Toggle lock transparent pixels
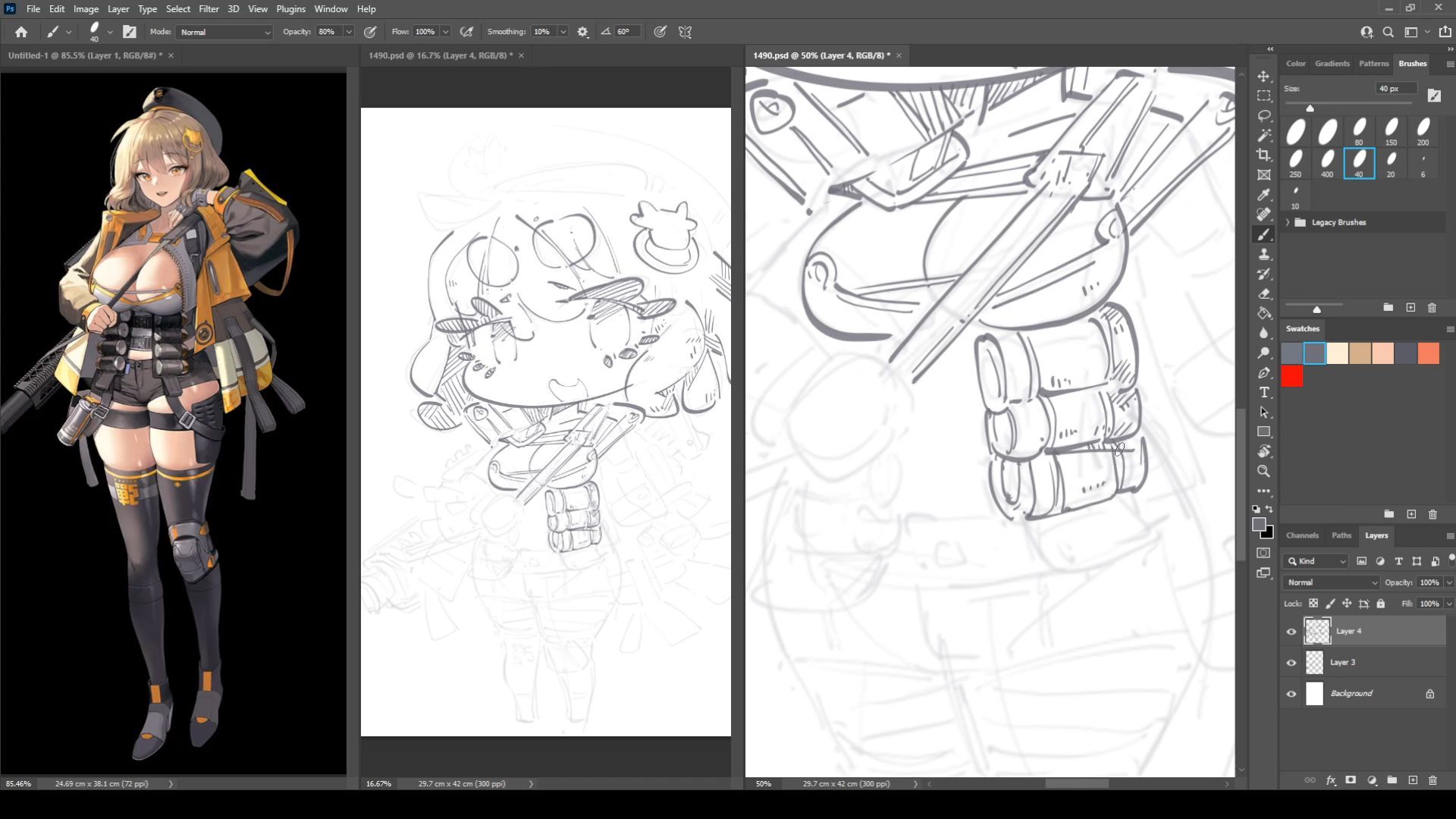This screenshot has height=819, width=1456. [x=1313, y=604]
